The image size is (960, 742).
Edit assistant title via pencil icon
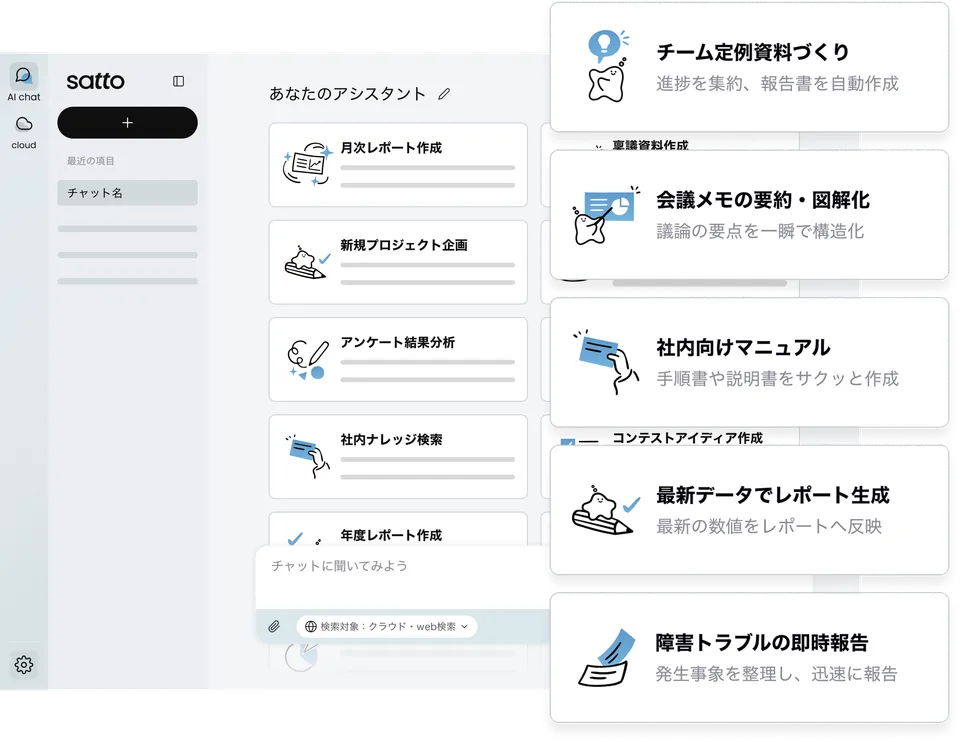click(x=444, y=94)
